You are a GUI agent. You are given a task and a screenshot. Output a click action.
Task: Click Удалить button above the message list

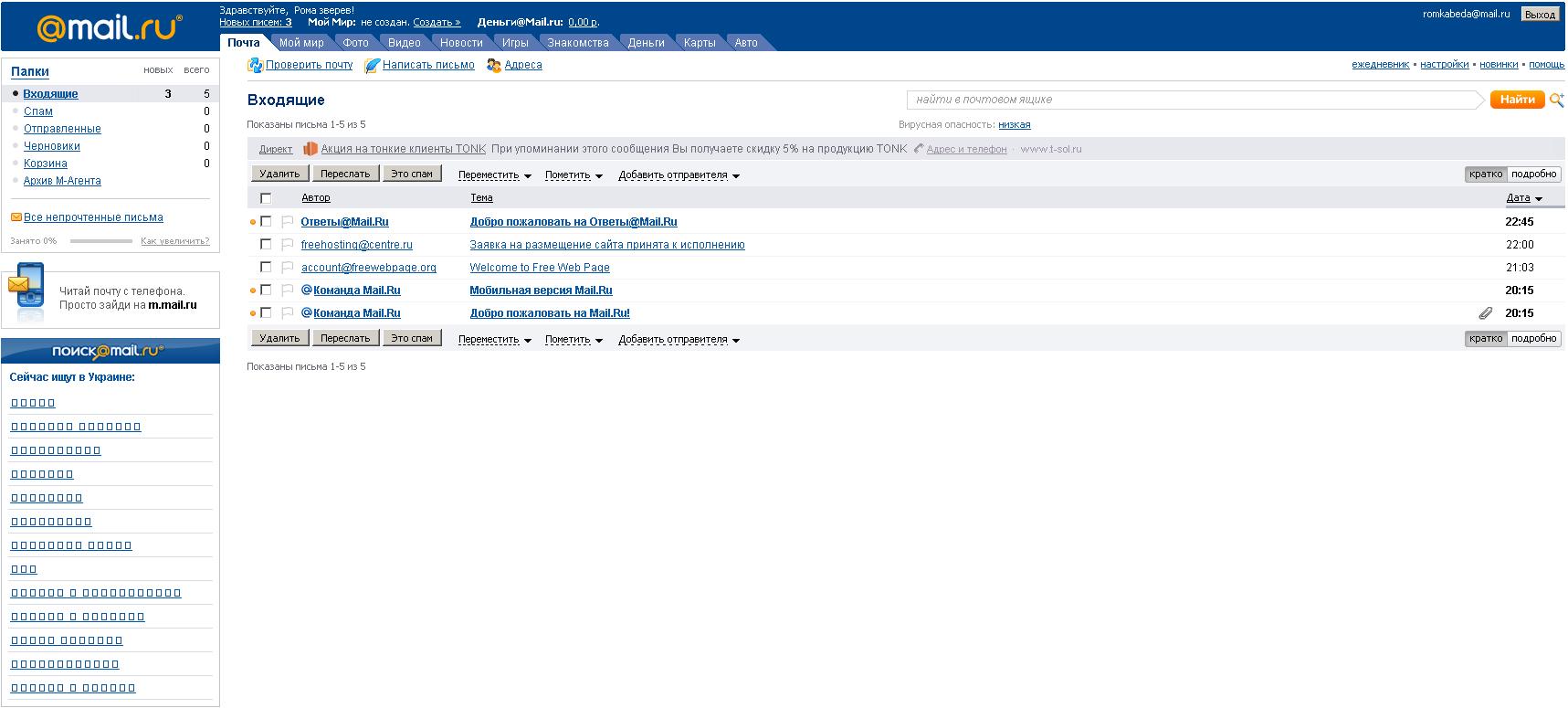point(279,174)
